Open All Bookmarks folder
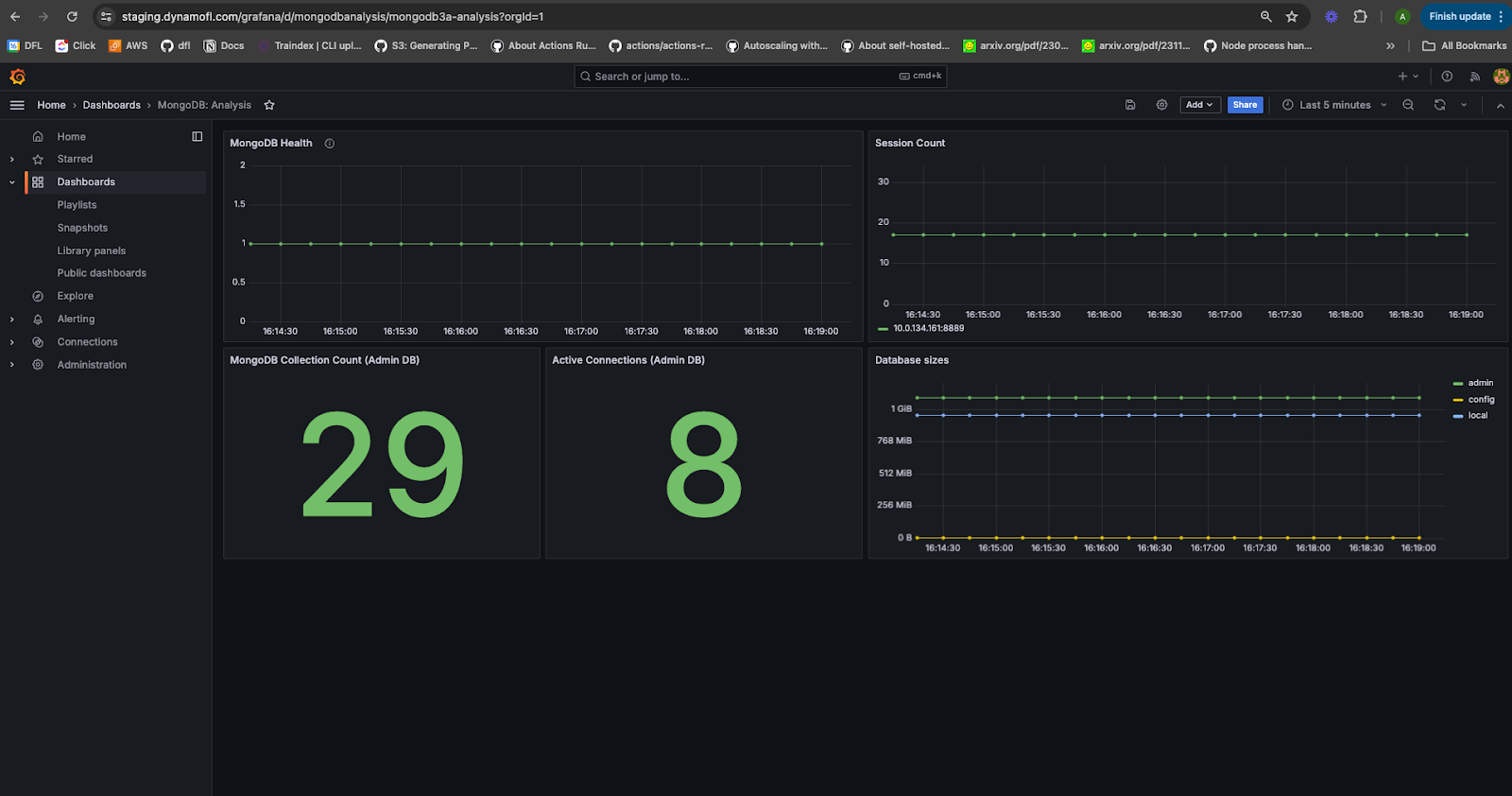 point(1465,45)
